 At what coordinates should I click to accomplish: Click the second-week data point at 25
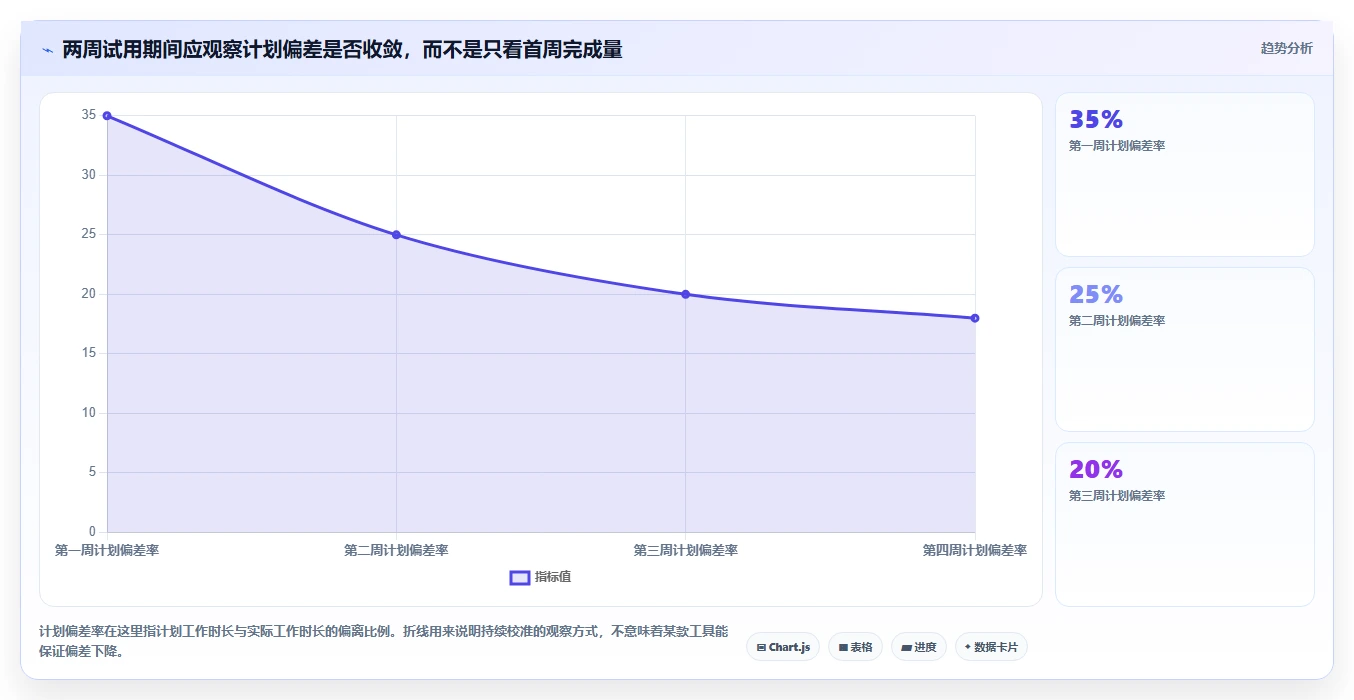point(396,235)
